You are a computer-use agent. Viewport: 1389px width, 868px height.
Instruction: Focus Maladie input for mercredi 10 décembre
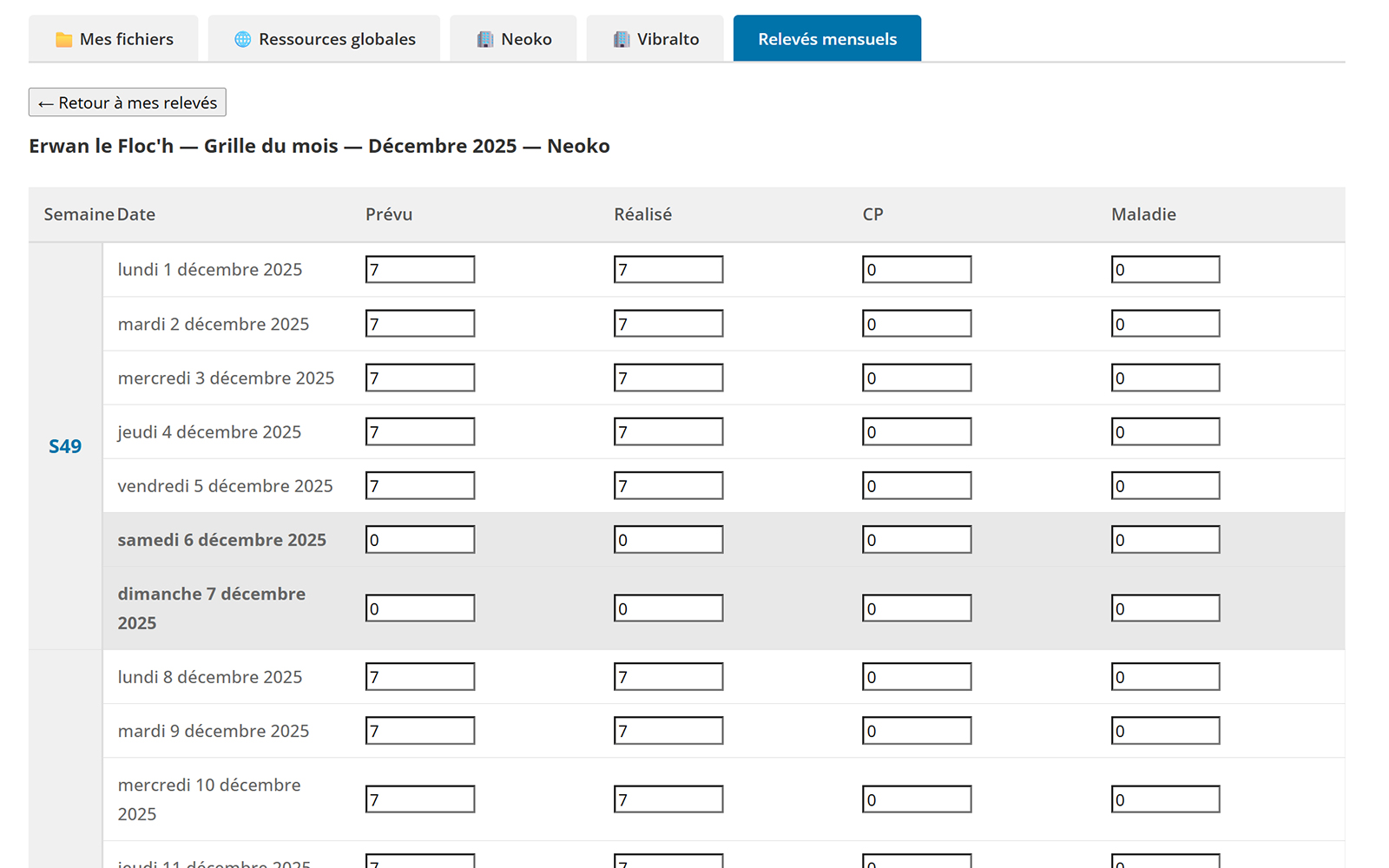(x=1166, y=799)
